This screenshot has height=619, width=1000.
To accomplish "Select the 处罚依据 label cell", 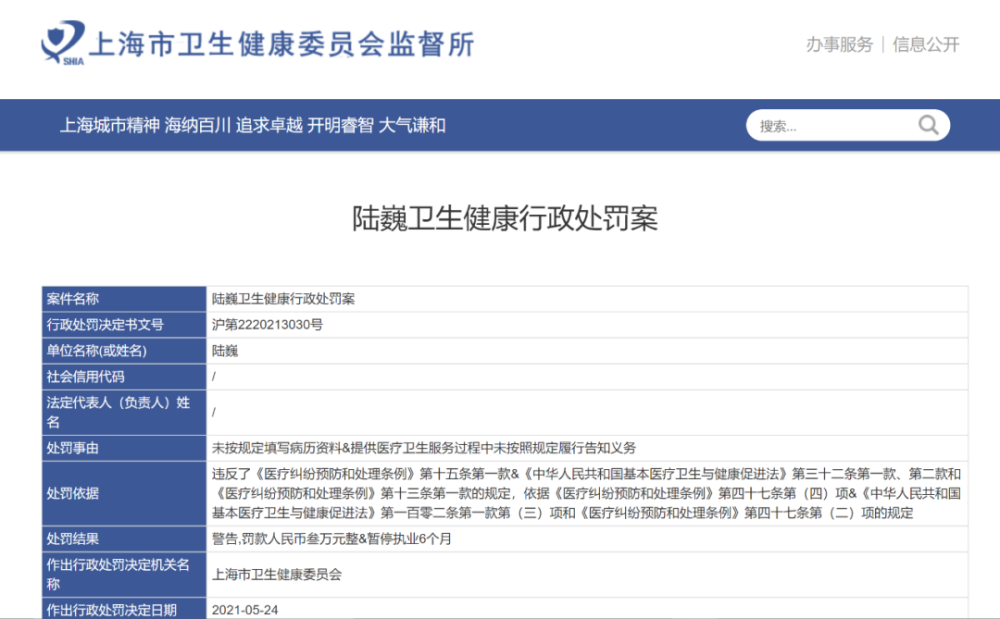I will click(124, 494).
